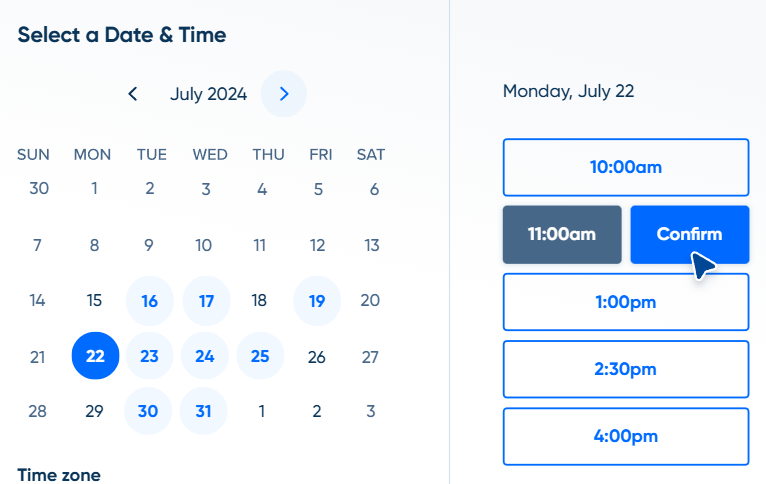This screenshot has height=484, width=766.
Task: Pick July 31 on calendar
Action: coord(206,412)
